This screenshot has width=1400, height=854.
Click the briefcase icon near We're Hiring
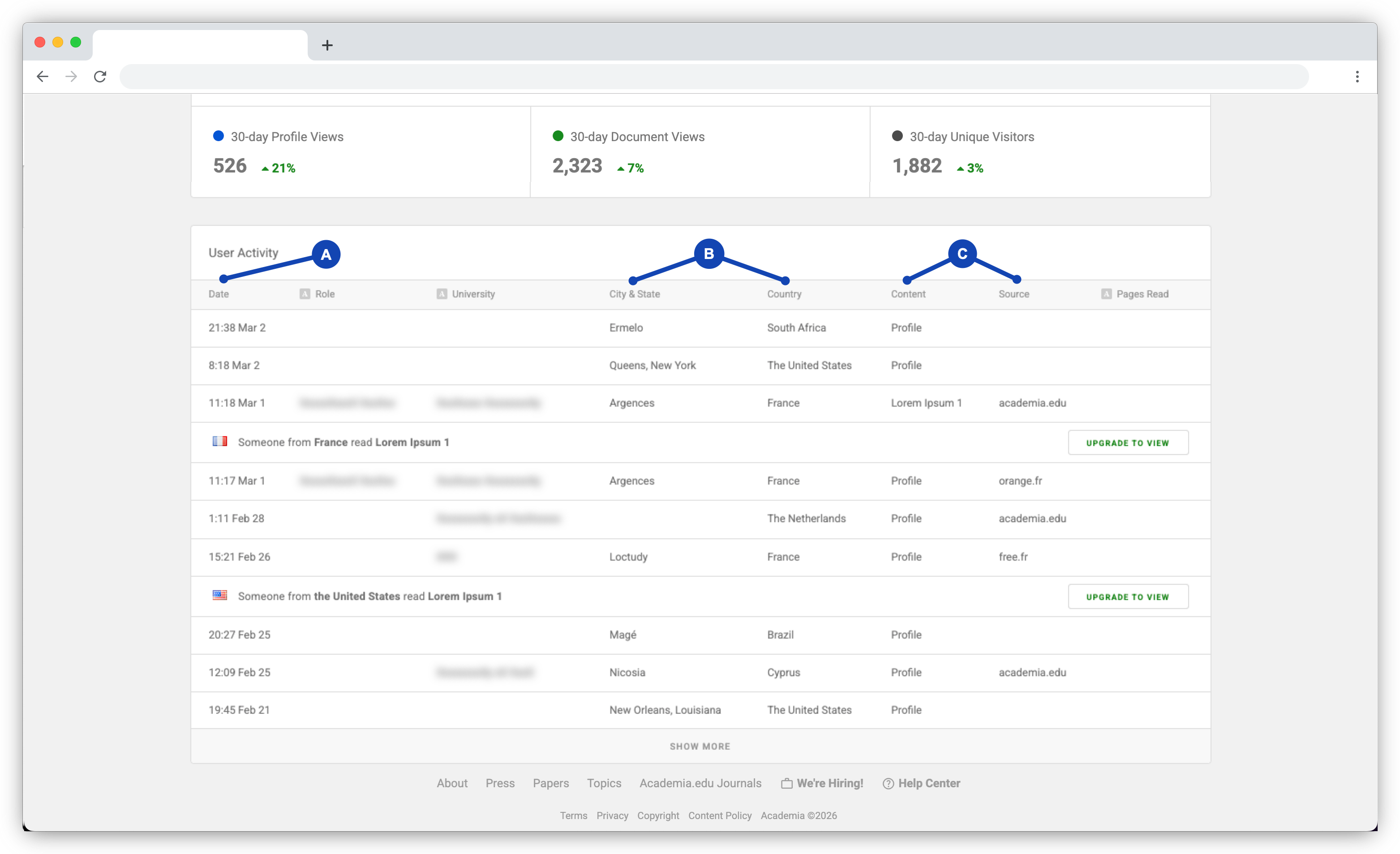click(x=787, y=784)
